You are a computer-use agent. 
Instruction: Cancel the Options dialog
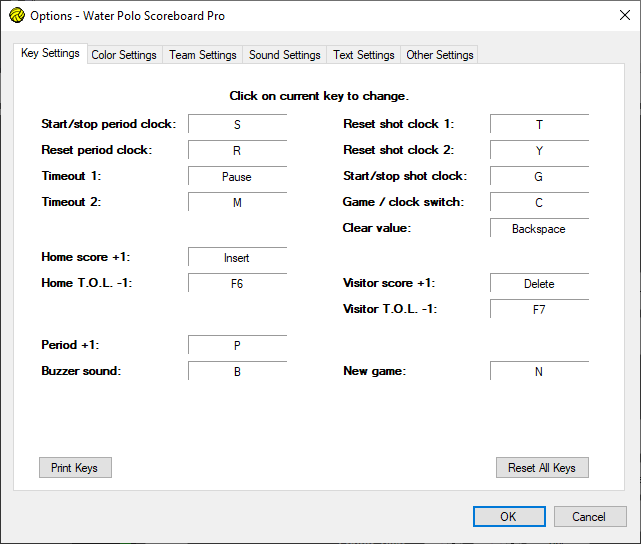pos(588,517)
